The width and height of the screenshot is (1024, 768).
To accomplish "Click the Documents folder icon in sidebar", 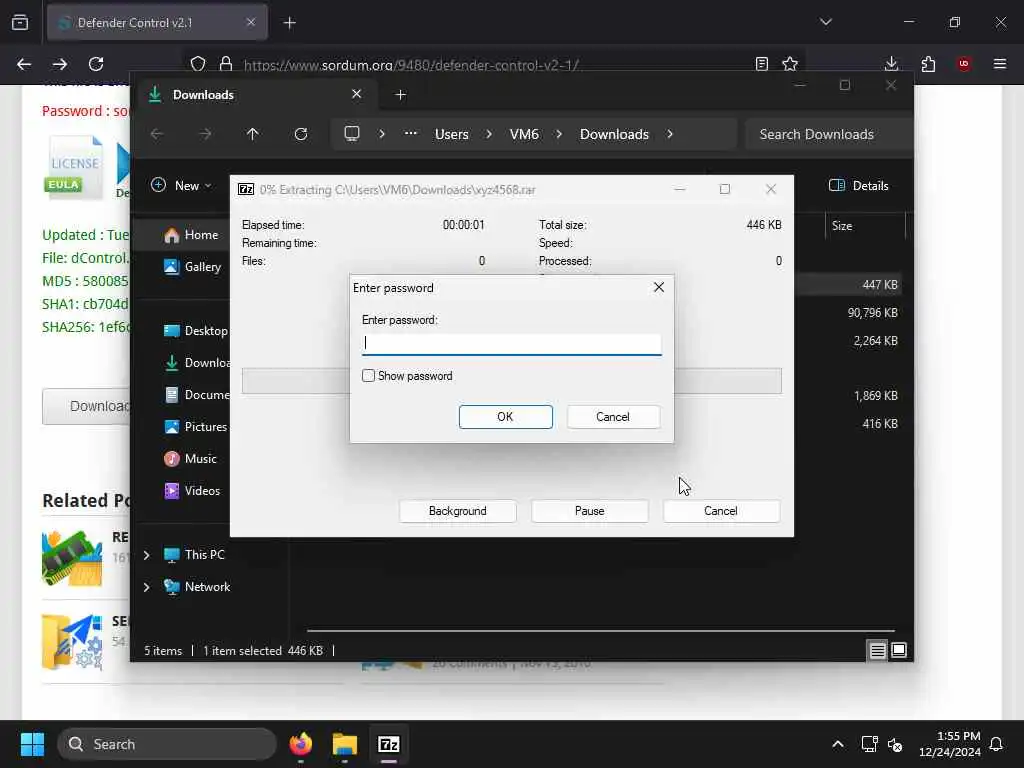I will pyautogui.click(x=171, y=394).
